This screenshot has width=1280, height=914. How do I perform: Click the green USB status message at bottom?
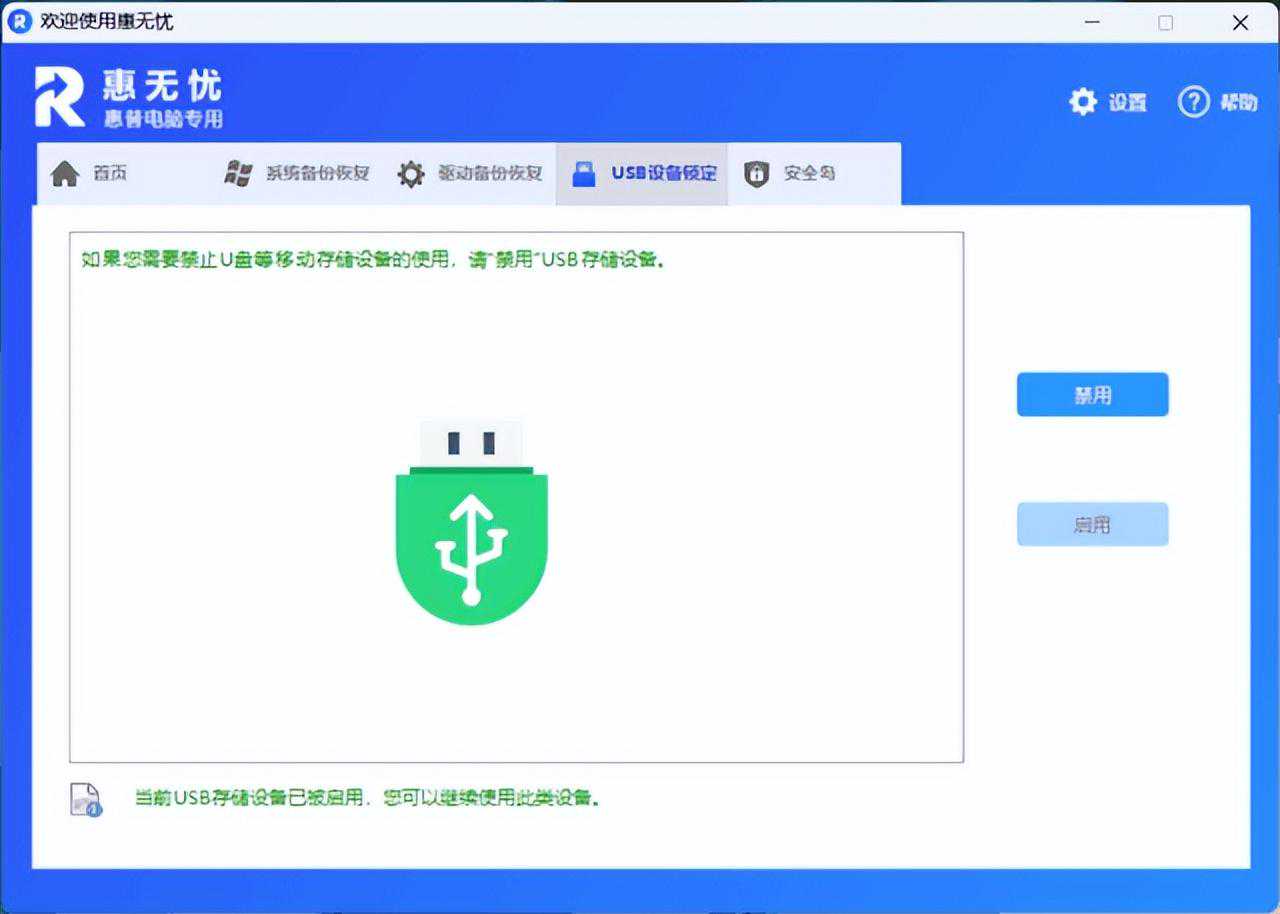[x=367, y=799]
